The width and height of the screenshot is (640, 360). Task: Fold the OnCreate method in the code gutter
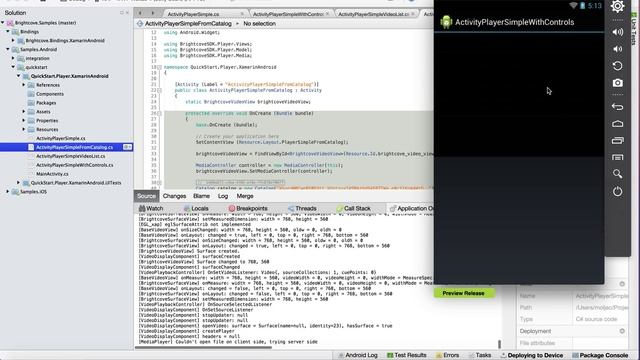click(160, 113)
